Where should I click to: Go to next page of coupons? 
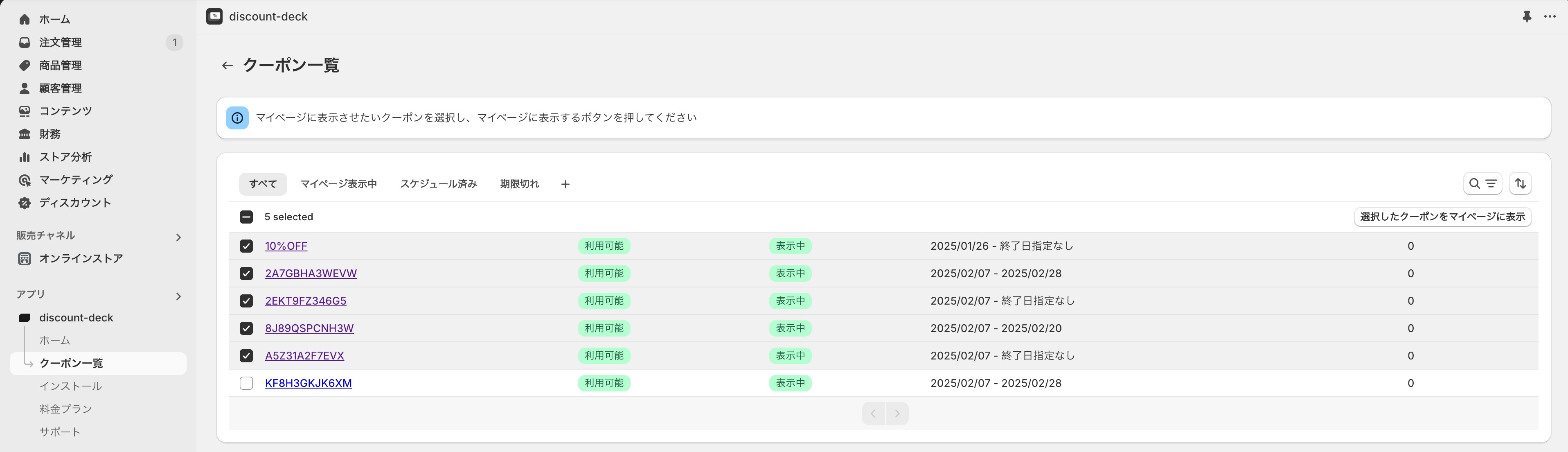click(897, 414)
